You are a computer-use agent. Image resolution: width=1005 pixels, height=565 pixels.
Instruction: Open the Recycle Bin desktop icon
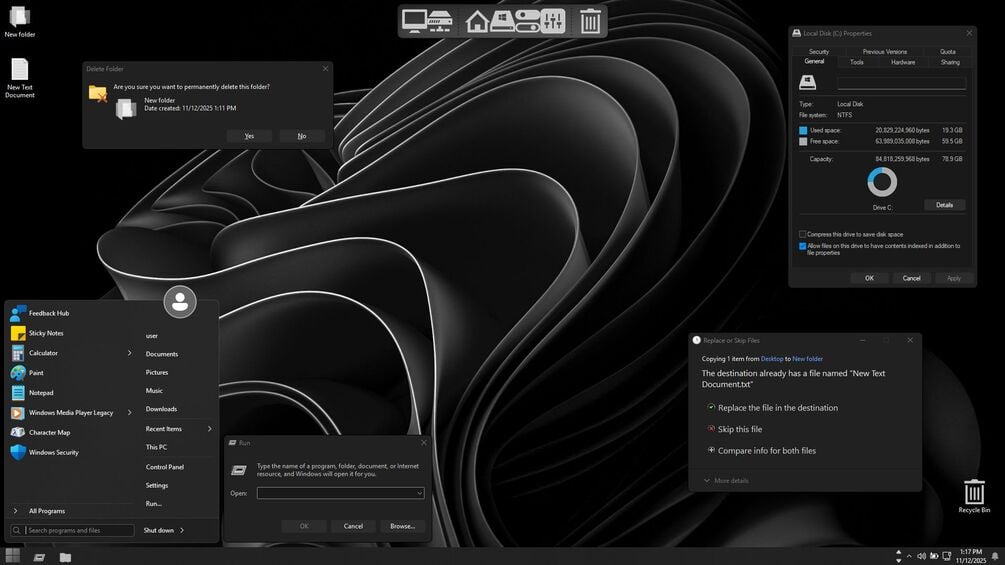click(974, 496)
